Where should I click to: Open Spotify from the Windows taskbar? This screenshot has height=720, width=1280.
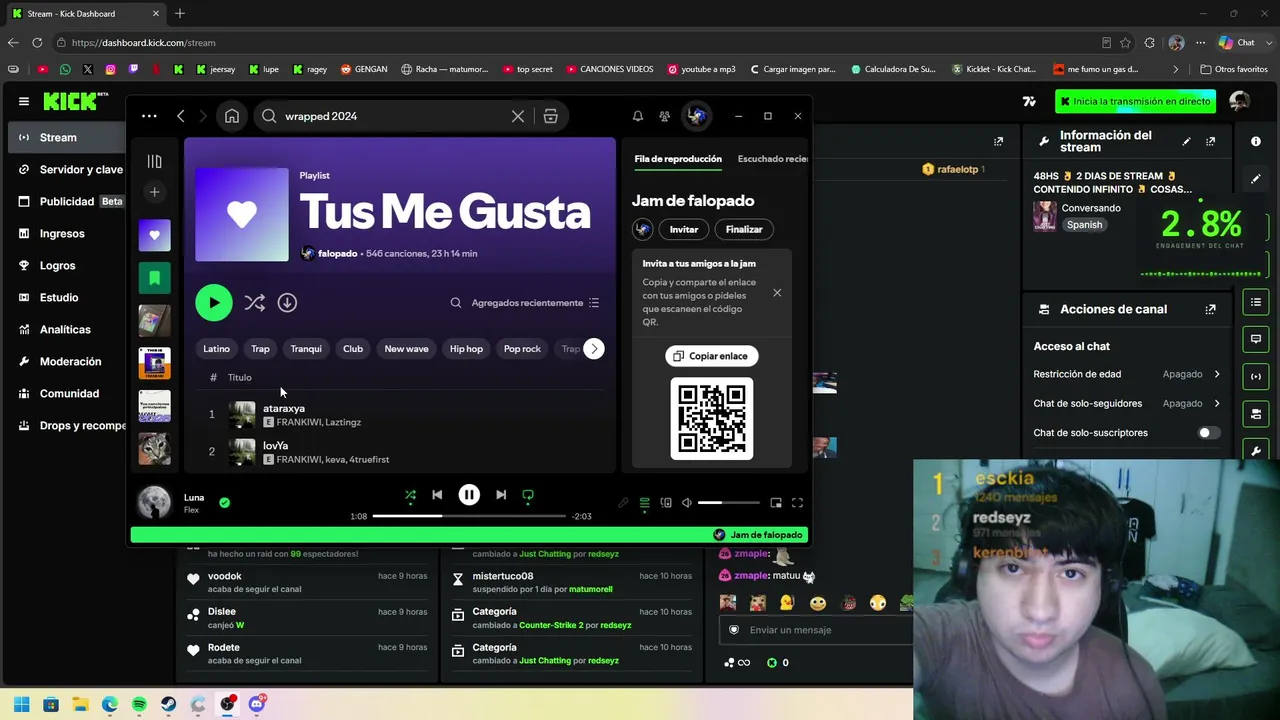(139, 704)
